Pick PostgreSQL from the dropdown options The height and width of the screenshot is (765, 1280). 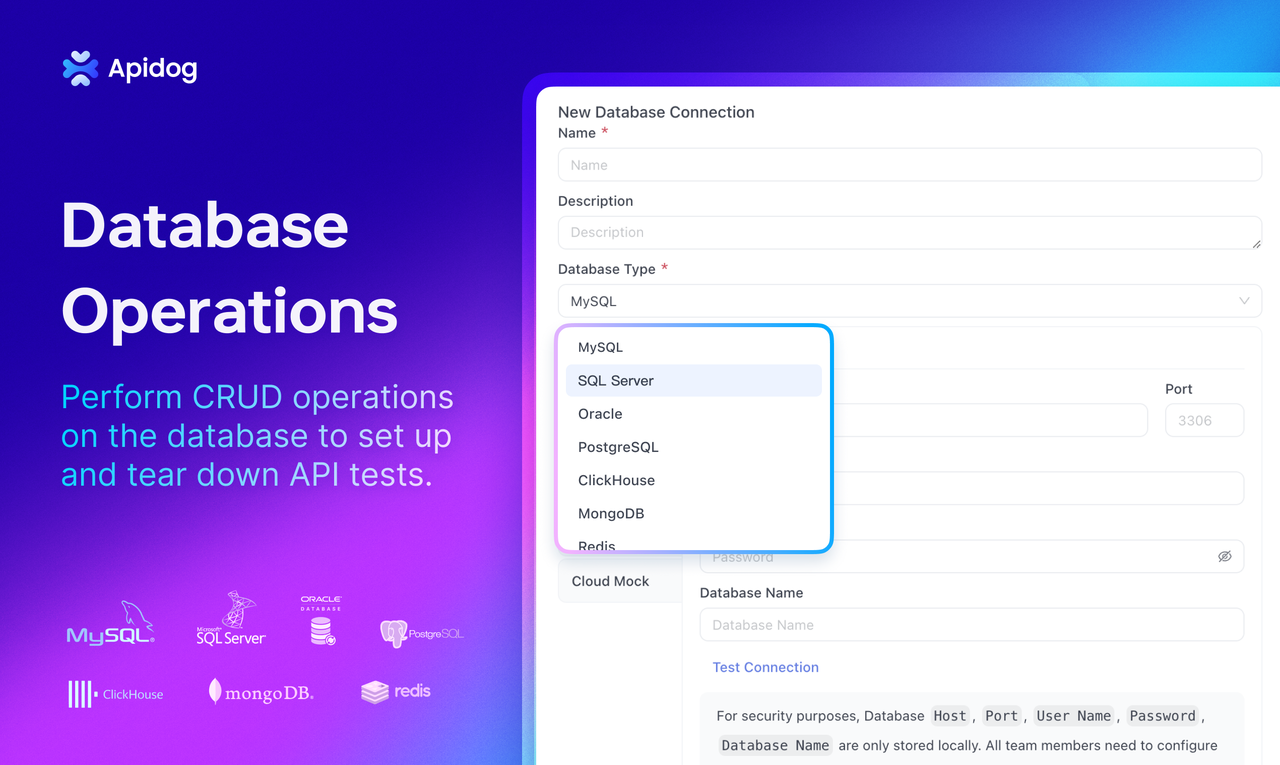(x=694, y=447)
